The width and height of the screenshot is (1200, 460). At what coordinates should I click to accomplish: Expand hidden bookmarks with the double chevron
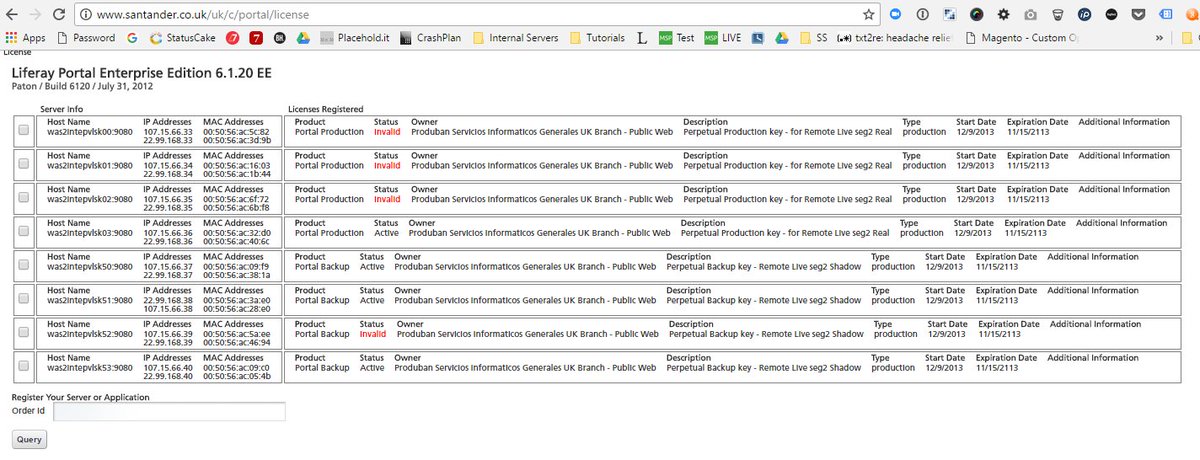[x=1159, y=38]
